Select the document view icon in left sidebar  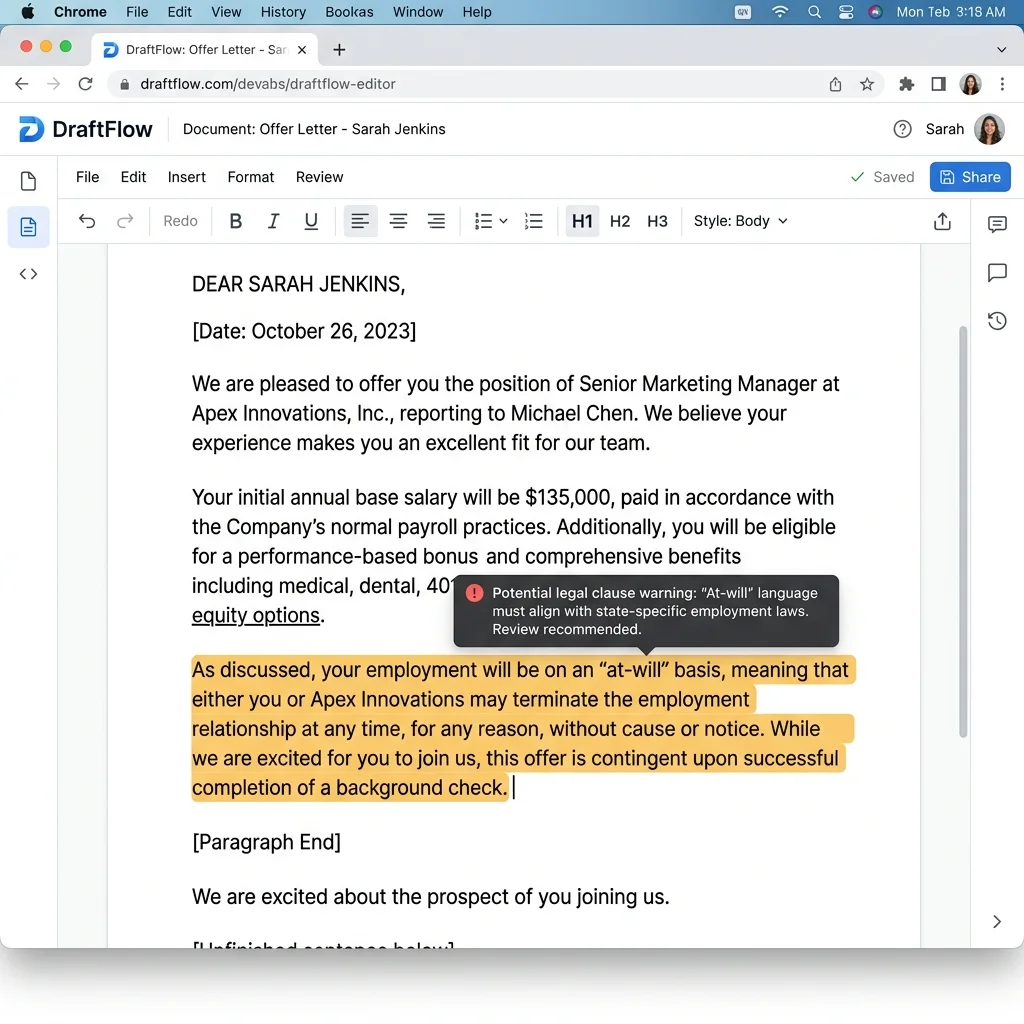[28, 227]
